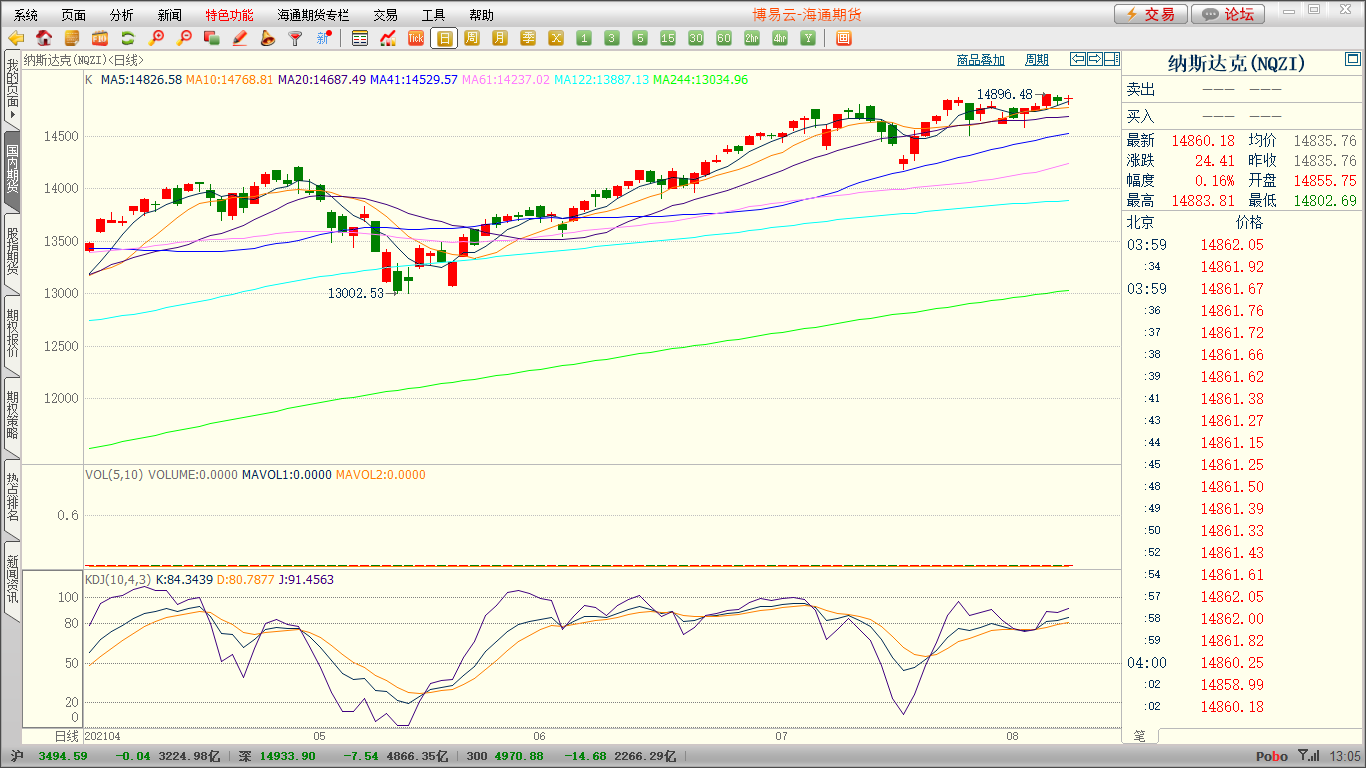Open the 分析 menu
The width and height of the screenshot is (1366, 768).
tap(122, 15)
